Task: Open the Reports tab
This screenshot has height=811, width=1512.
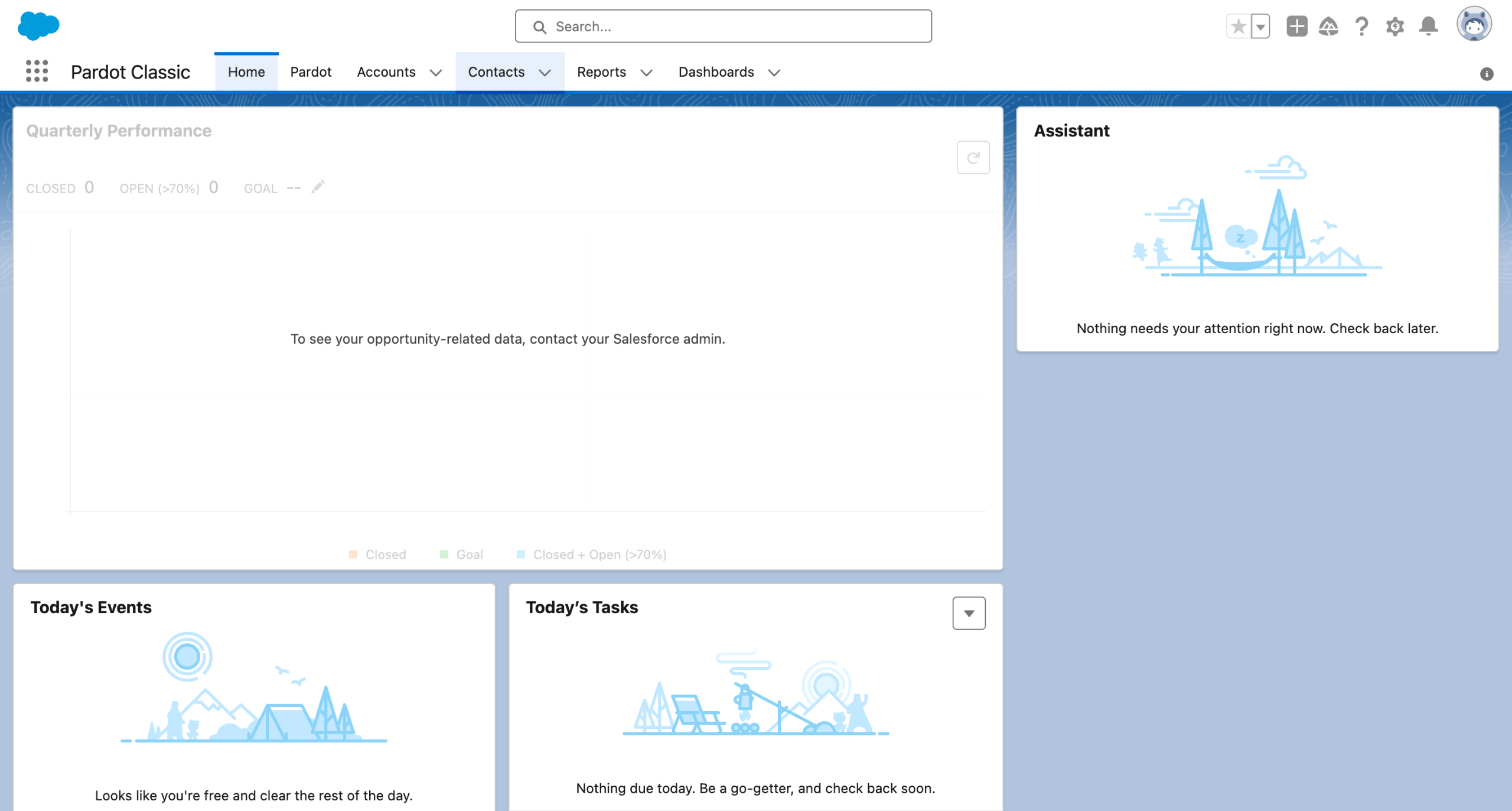Action: 601,72
